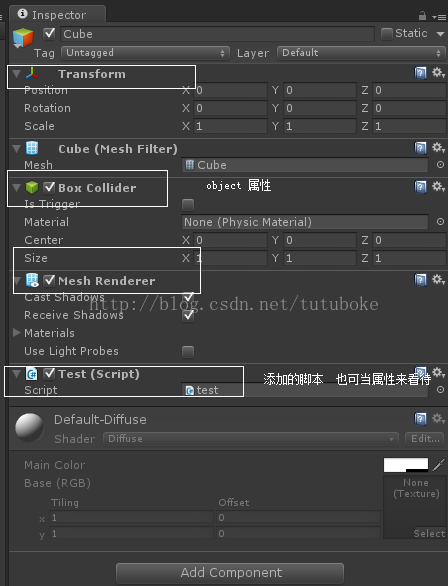Screen dimensions: 448x586
Task: Enable the Static checkbox
Action: 386,34
